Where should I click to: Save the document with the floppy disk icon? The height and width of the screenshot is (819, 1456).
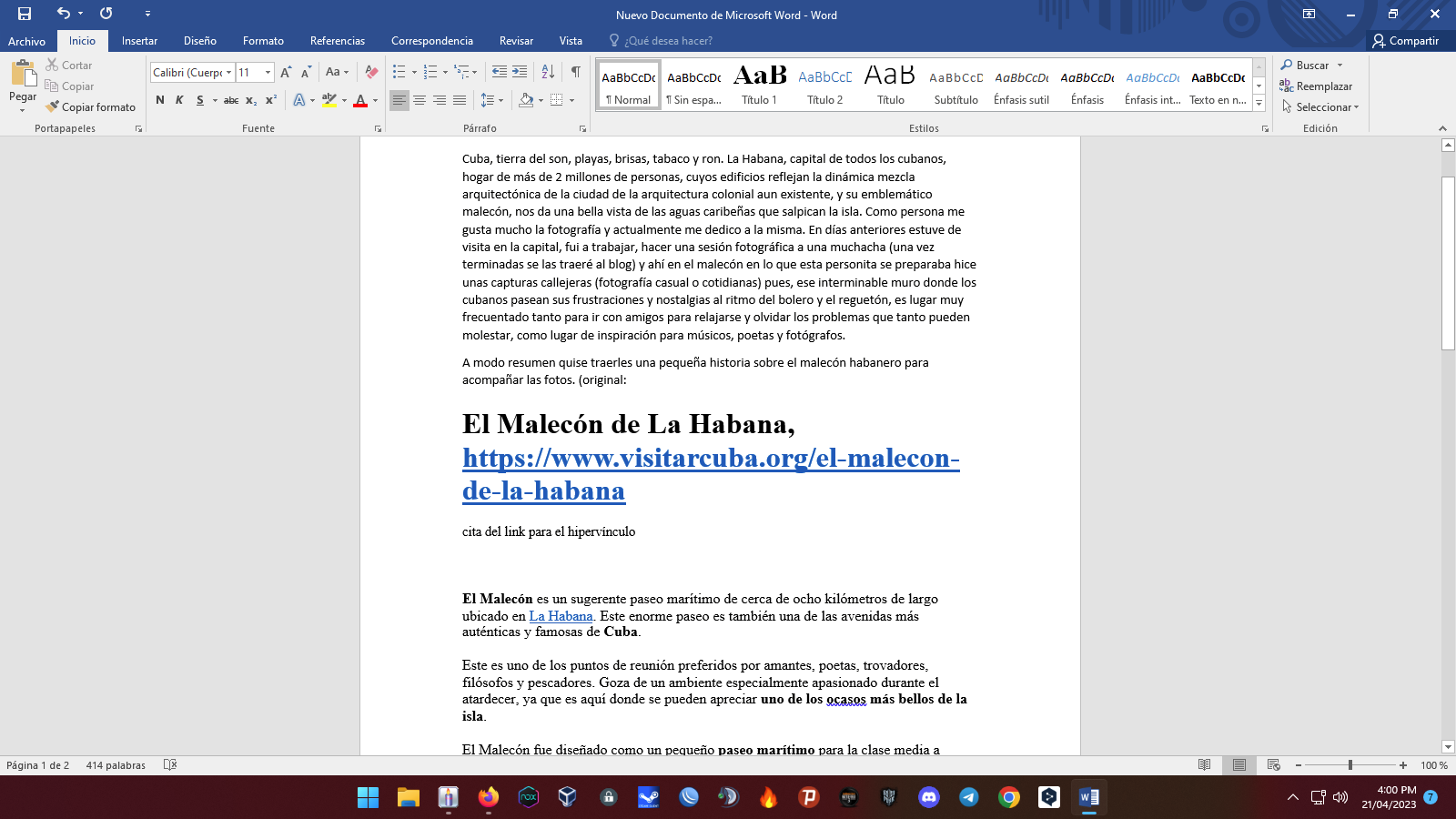click(25, 14)
